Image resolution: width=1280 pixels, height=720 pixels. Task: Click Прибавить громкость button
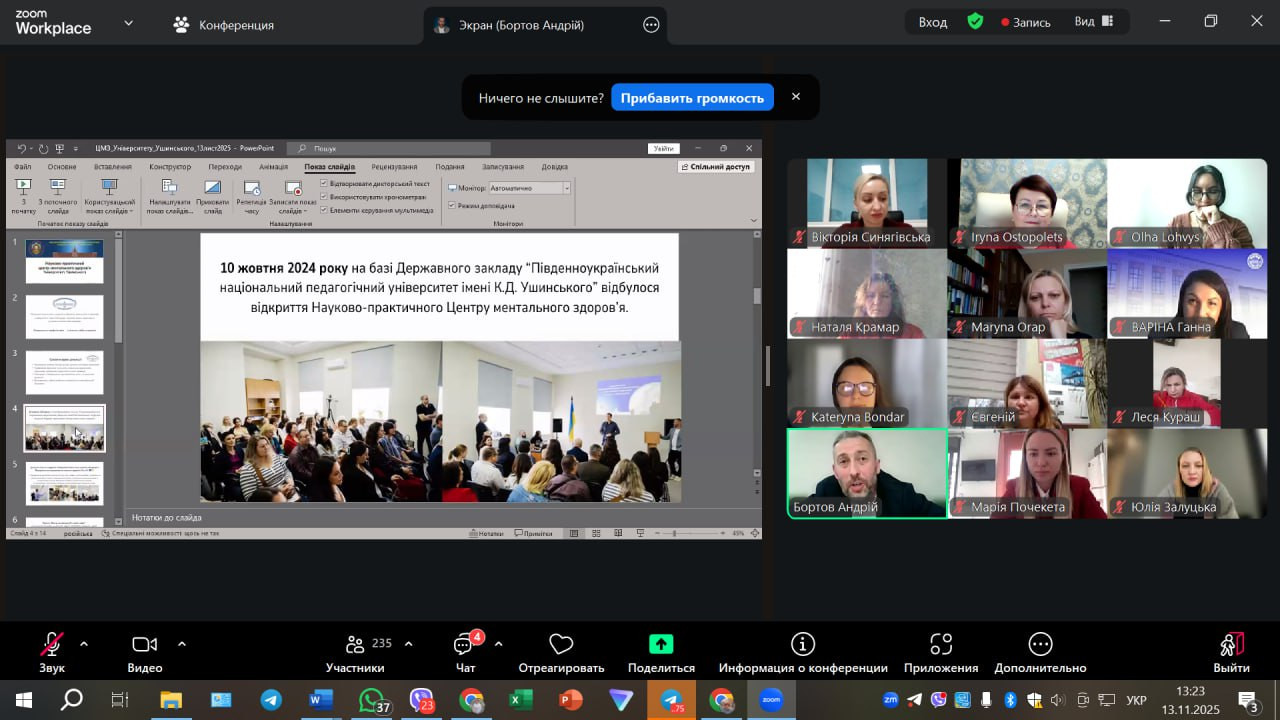(x=692, y=97)
